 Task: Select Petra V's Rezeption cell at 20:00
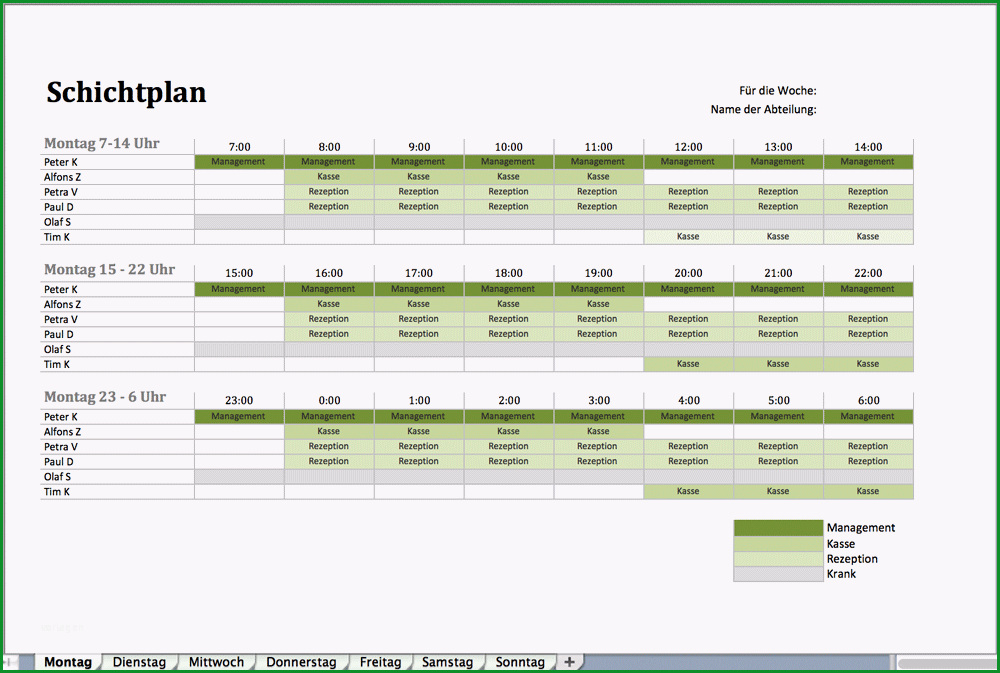(x=688, y=319)
